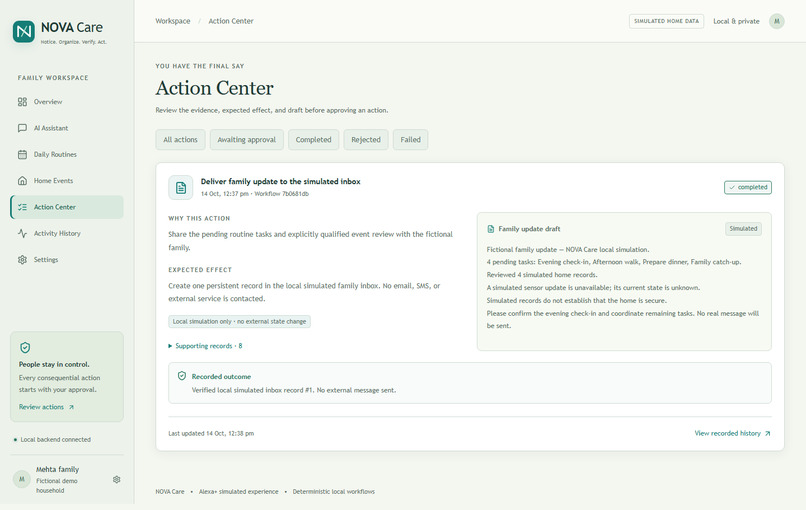
Task: Click the Activity History pulse icon
Action: 22,233
